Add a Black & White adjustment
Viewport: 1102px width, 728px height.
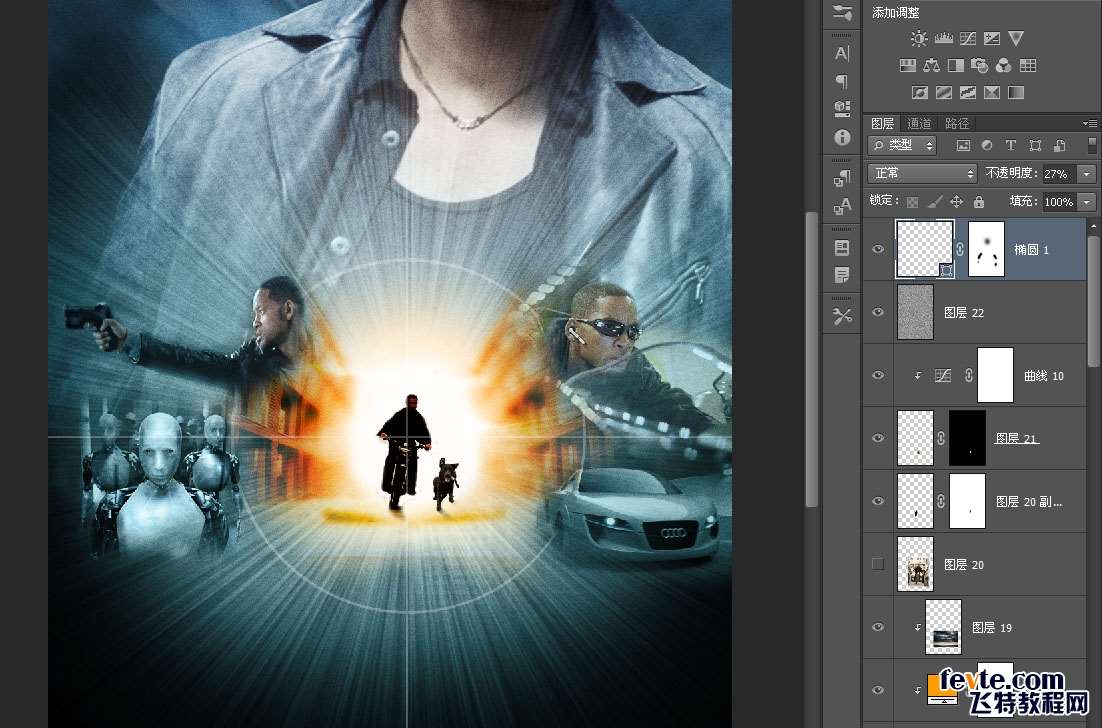tap(956, 66)
